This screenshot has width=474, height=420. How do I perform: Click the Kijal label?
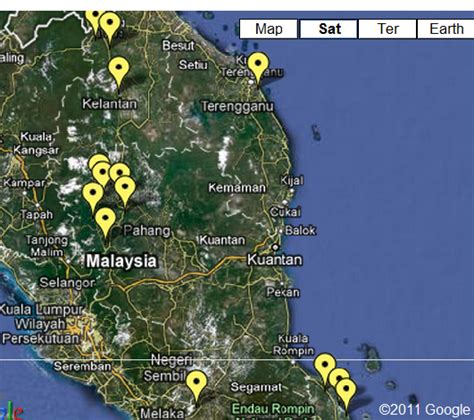tap(292, 181)
